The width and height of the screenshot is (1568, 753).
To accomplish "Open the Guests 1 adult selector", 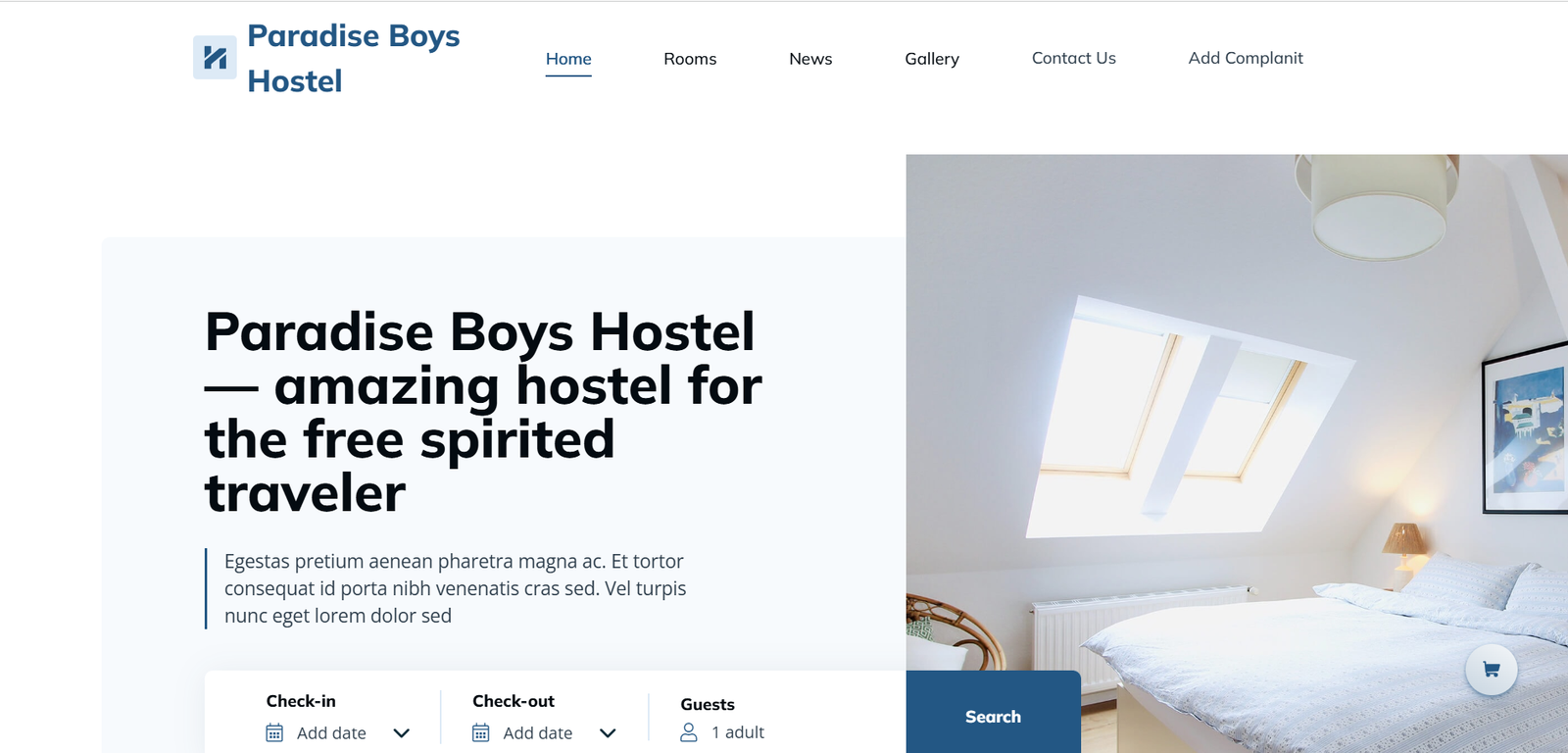I will 722,732.
